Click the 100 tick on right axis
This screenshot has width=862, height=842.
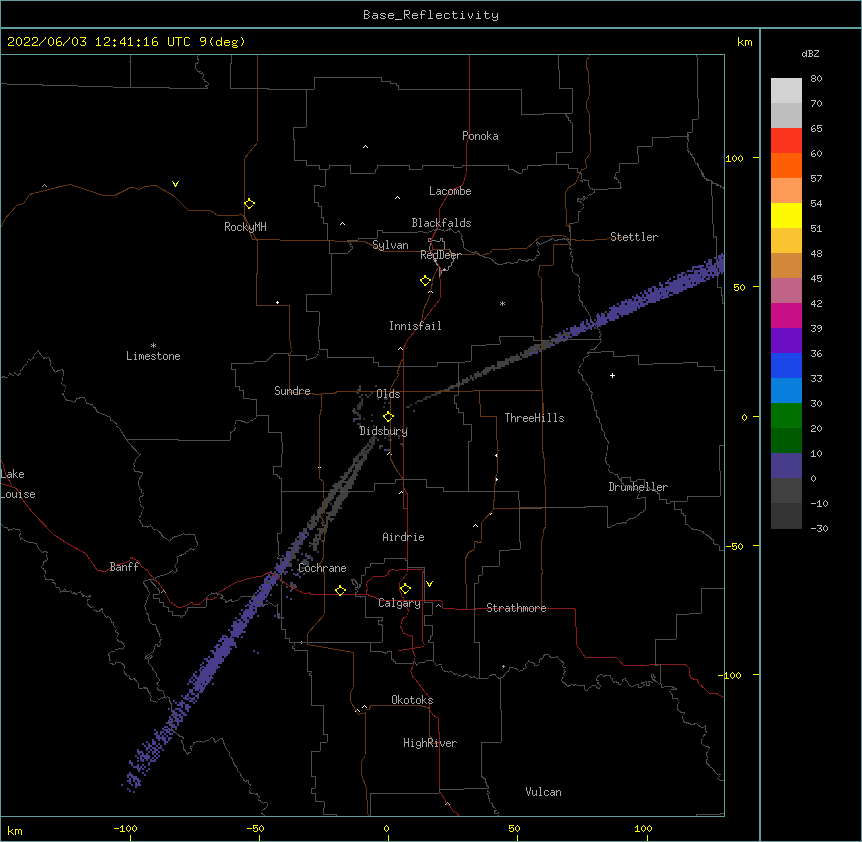tap(734, 158)
